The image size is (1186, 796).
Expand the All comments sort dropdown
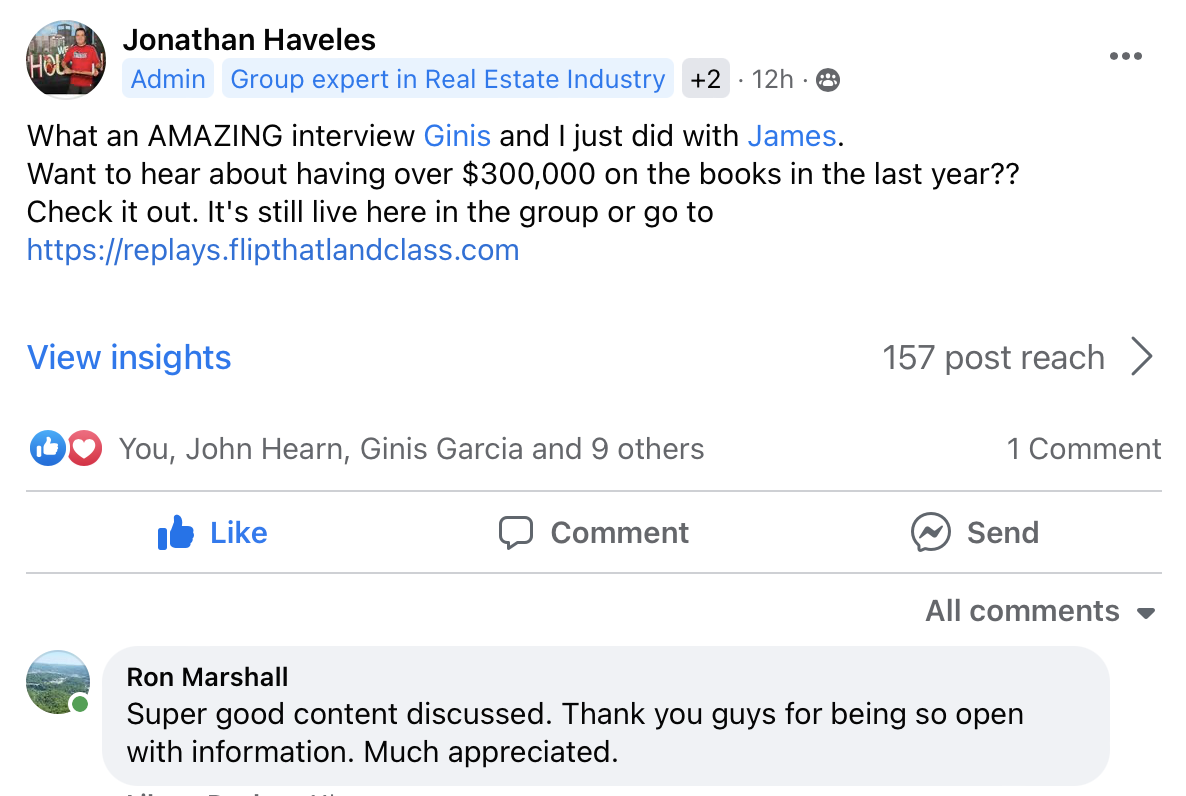[x=1040, y=611]
